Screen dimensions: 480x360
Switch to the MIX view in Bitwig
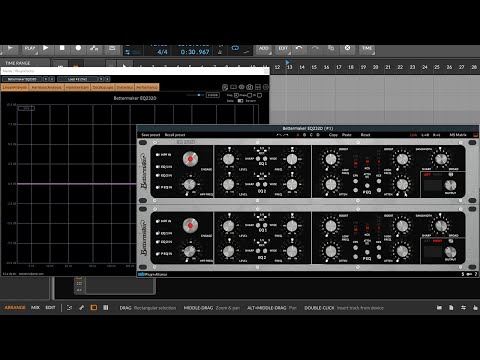click(x=35, y=308)
